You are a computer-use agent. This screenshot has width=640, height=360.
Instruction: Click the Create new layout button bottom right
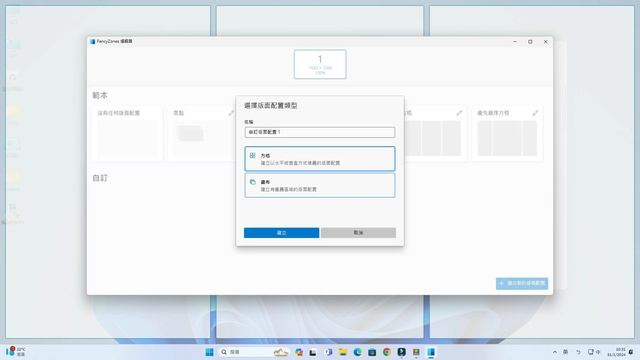[522, 283]
